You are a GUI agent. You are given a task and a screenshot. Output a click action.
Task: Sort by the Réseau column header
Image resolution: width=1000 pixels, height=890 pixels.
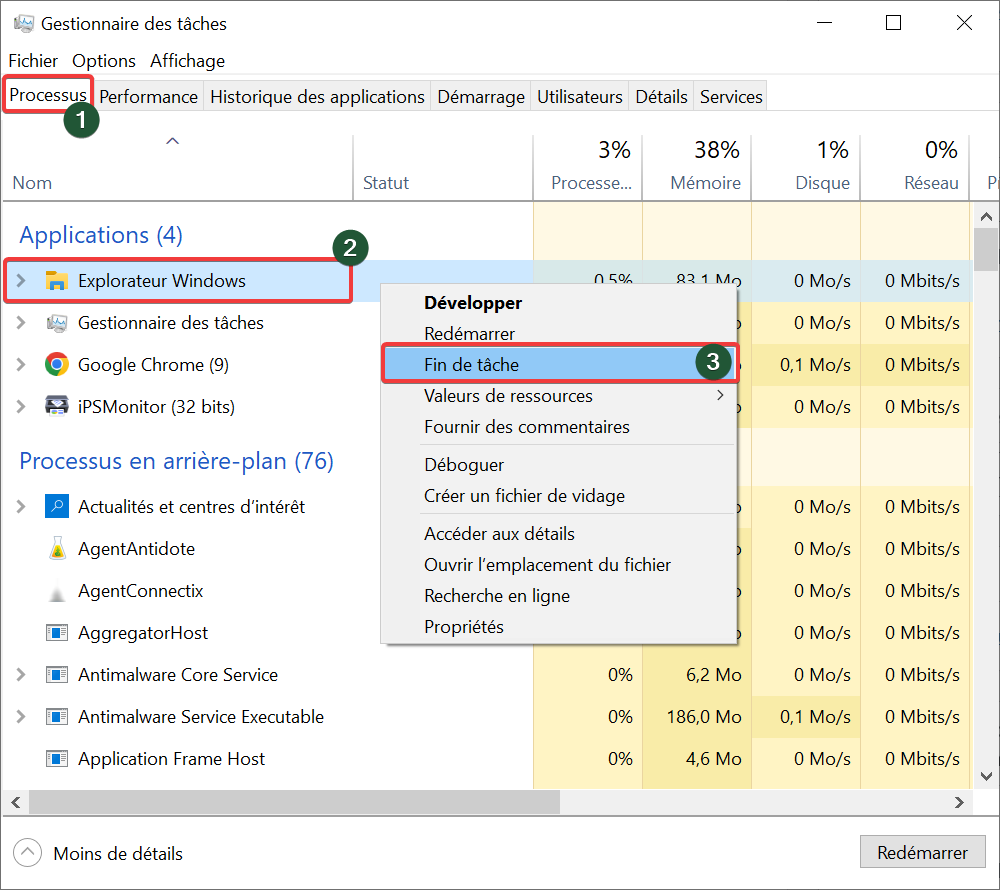915,168
